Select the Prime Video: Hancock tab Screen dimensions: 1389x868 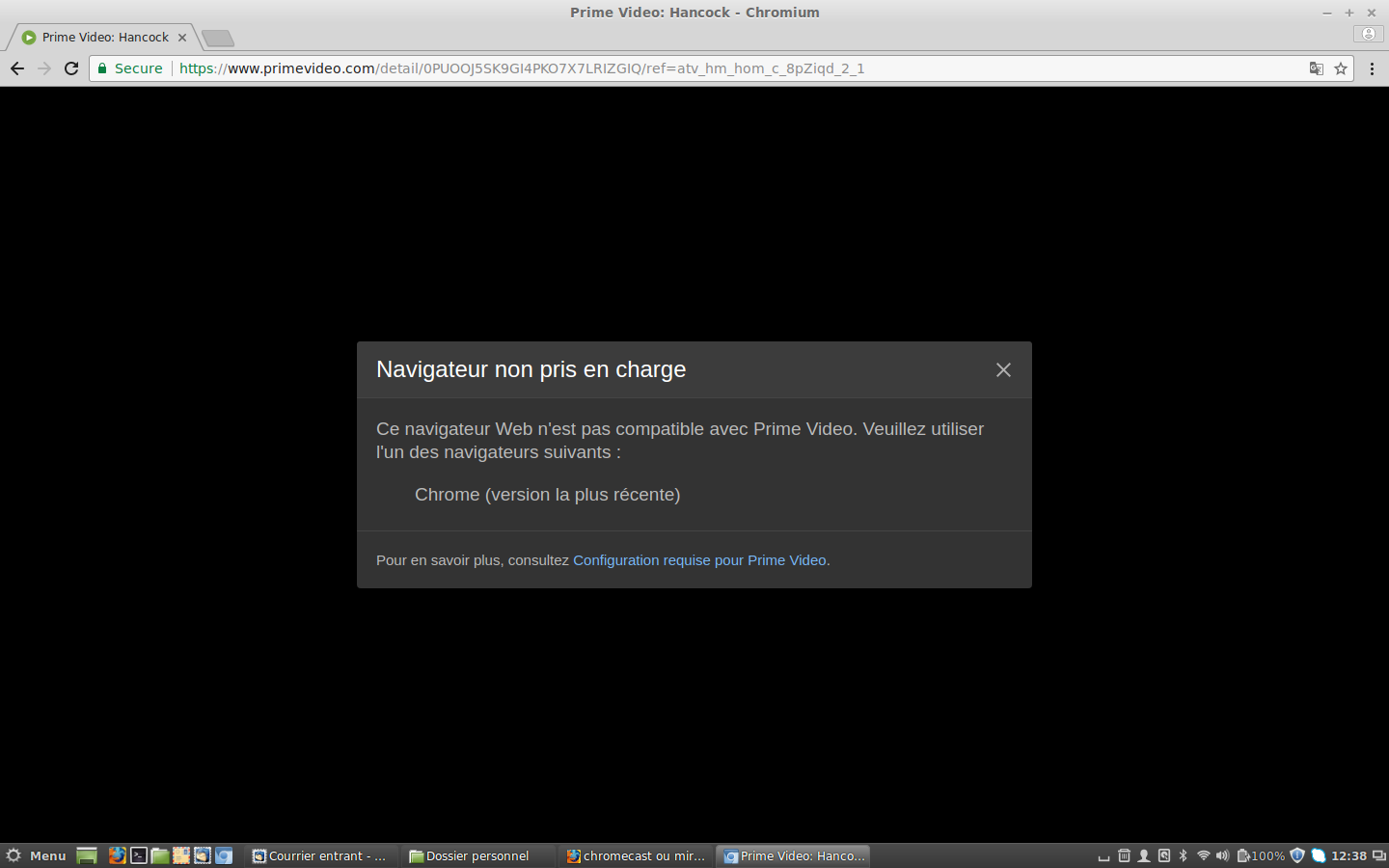click(104, 38)
